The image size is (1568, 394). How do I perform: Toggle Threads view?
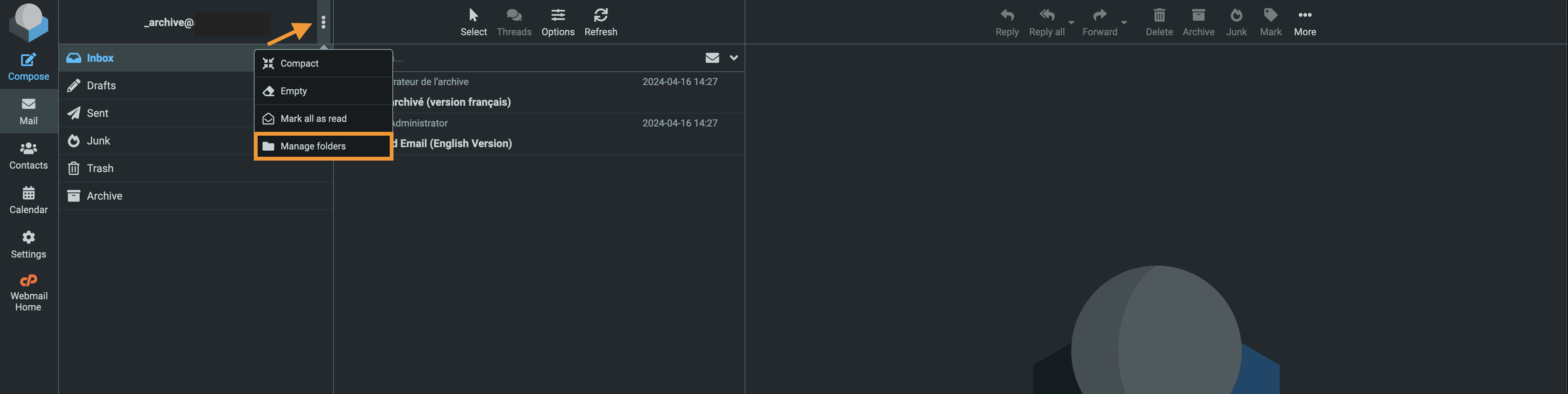coord(514,22)
